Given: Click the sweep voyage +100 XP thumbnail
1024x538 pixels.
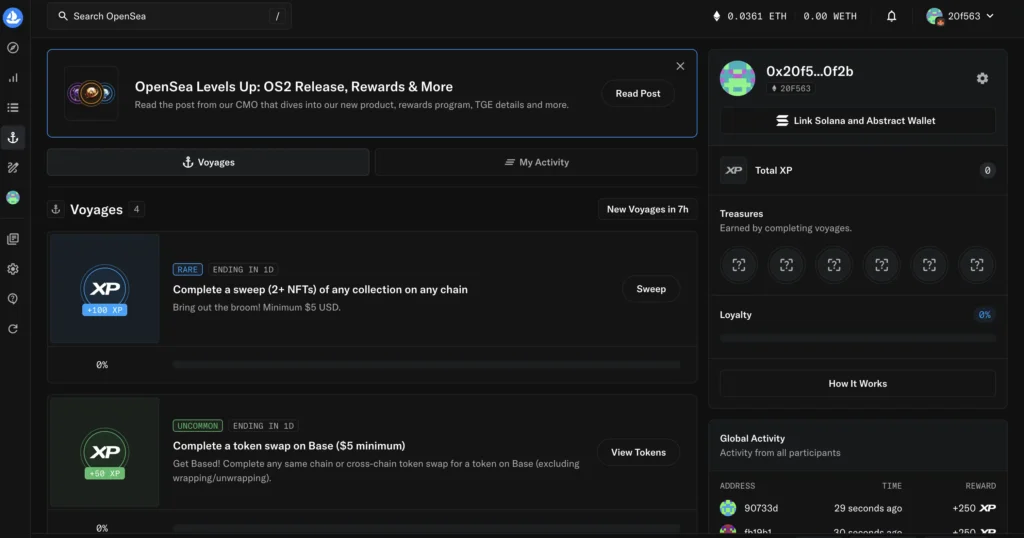Looking at the screenshot, I should [104, 289].
